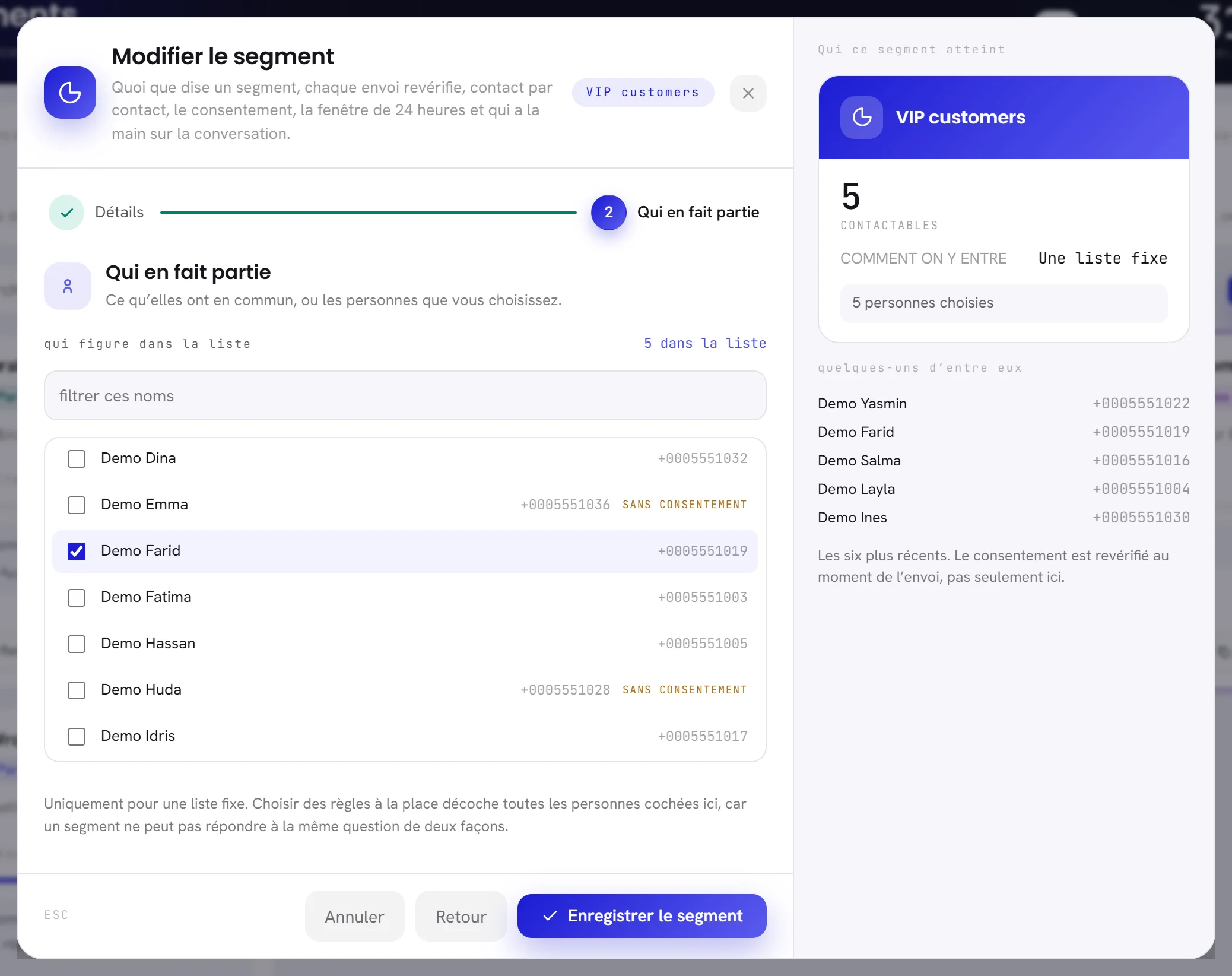
Task: Click the ESC hint label
Action: [x=56, y=915]
